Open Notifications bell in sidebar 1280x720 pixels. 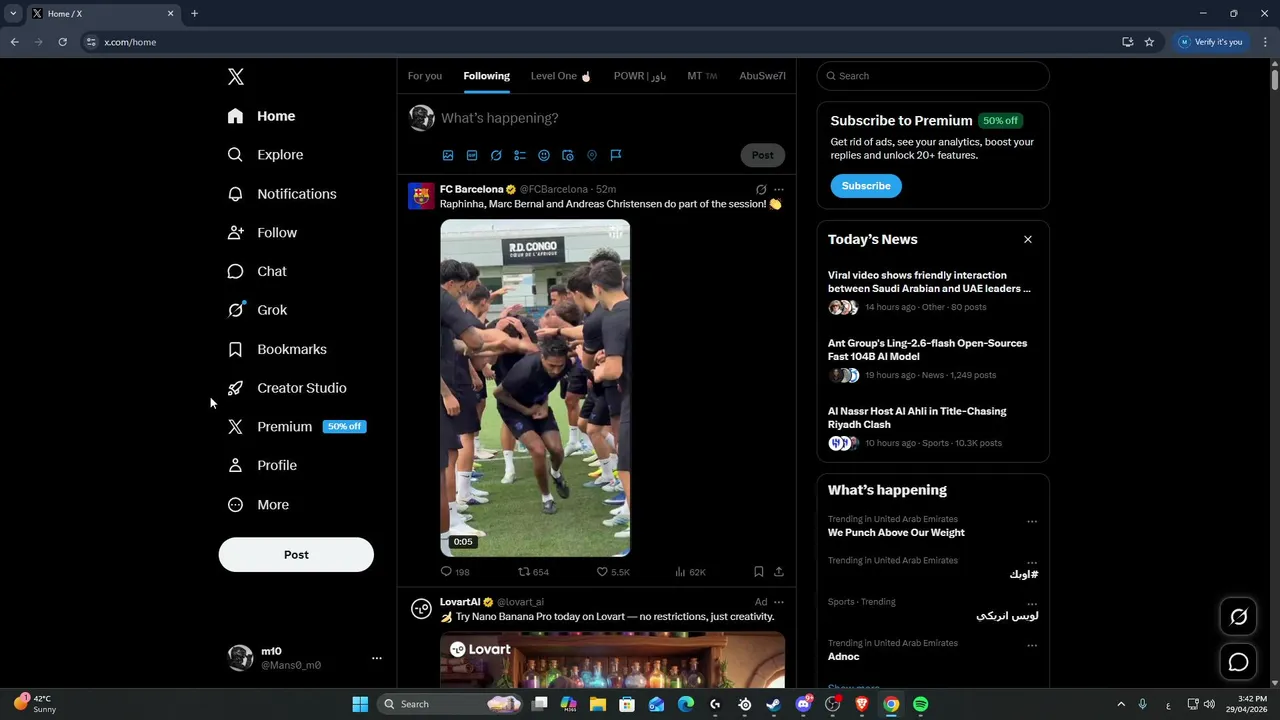click(x=235, y=194)
